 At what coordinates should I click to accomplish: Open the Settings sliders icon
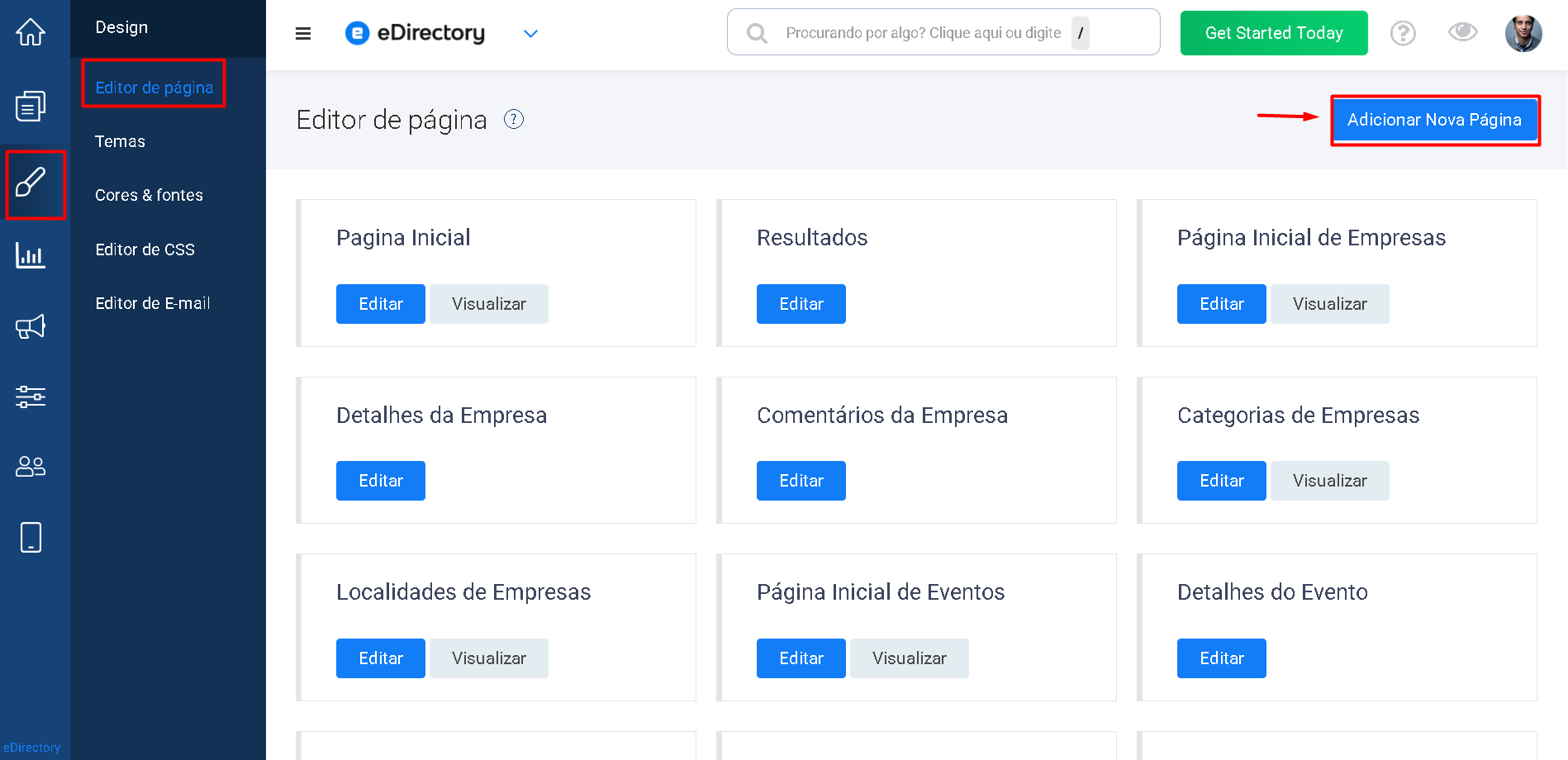click(x=31, y=397)
